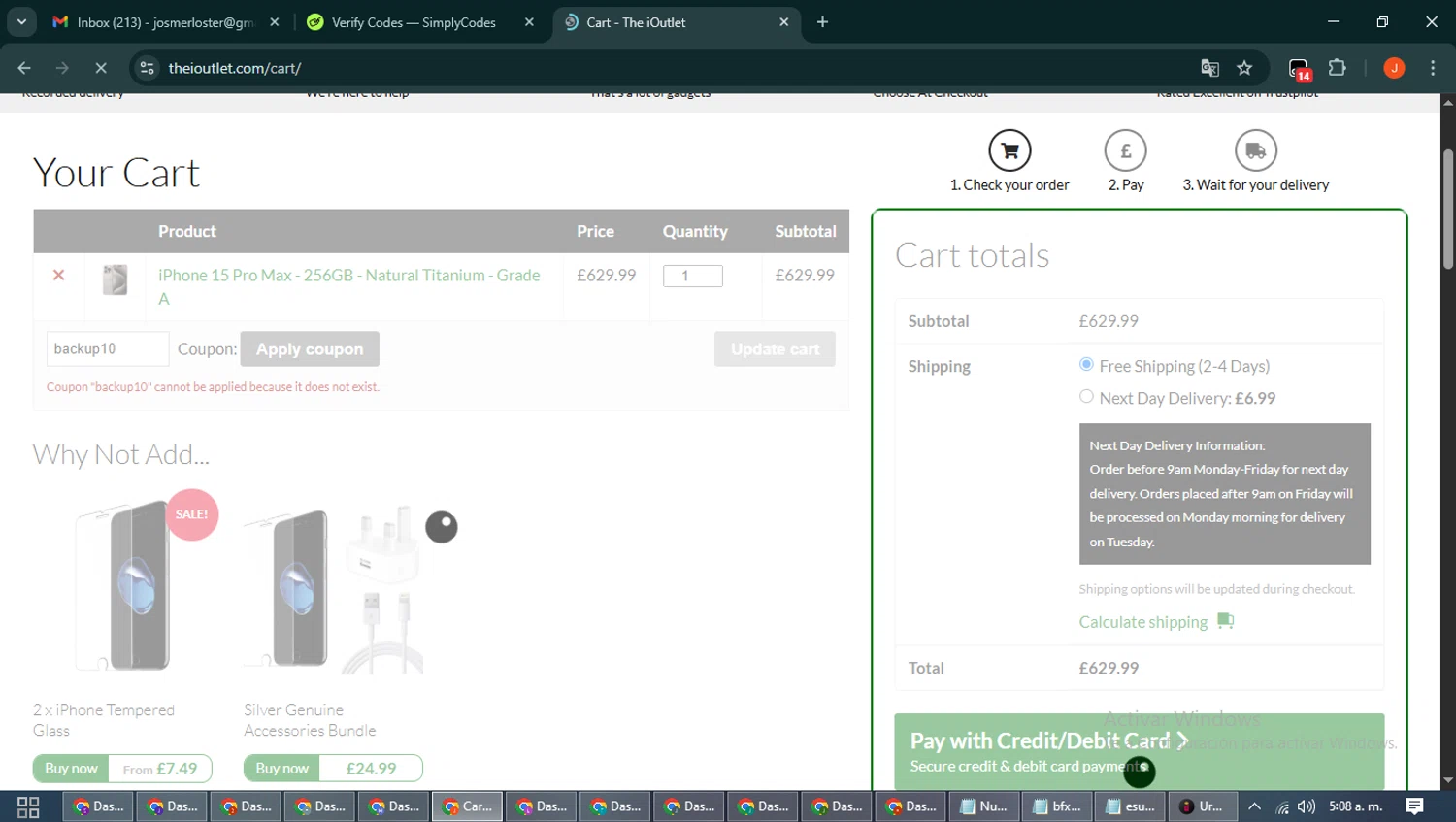Viewport: 1456px width, 822px height.
Task: Buy now the Tempered Glass at £7.49
Action: (x=71, y=769)
